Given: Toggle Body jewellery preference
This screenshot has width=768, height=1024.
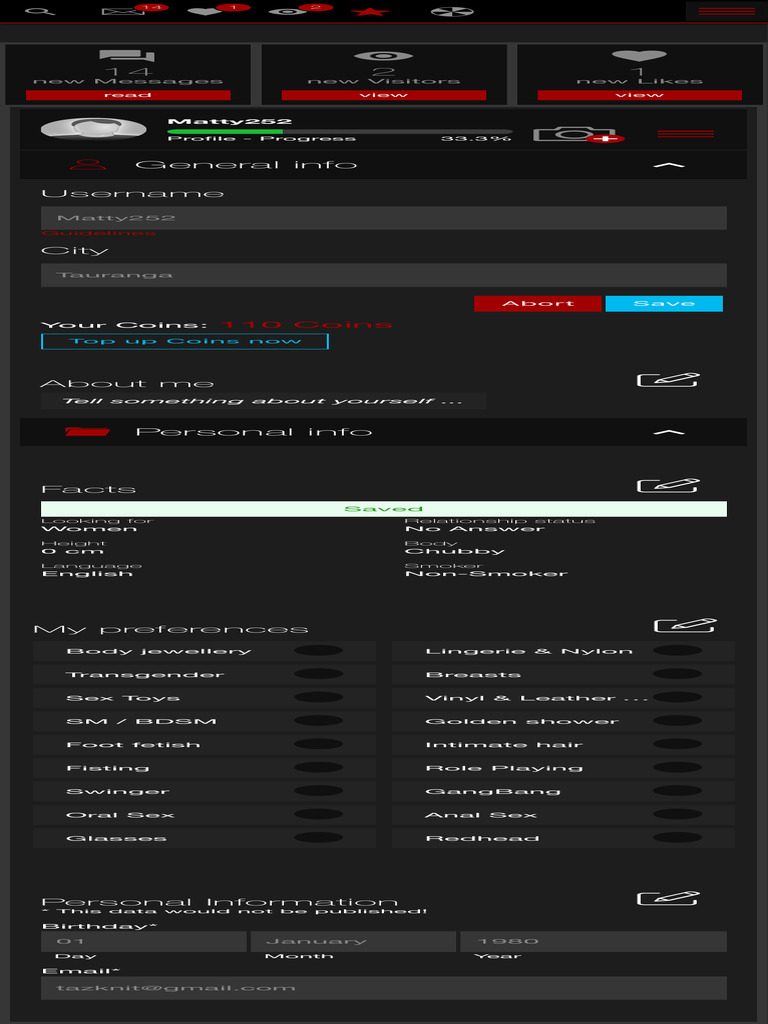Looking at the screenshot, I should [x=318, y=650].
